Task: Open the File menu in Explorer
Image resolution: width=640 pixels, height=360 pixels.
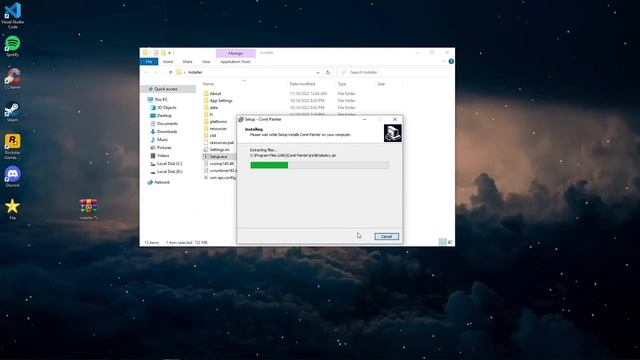Action: click(x=149, y=62)
